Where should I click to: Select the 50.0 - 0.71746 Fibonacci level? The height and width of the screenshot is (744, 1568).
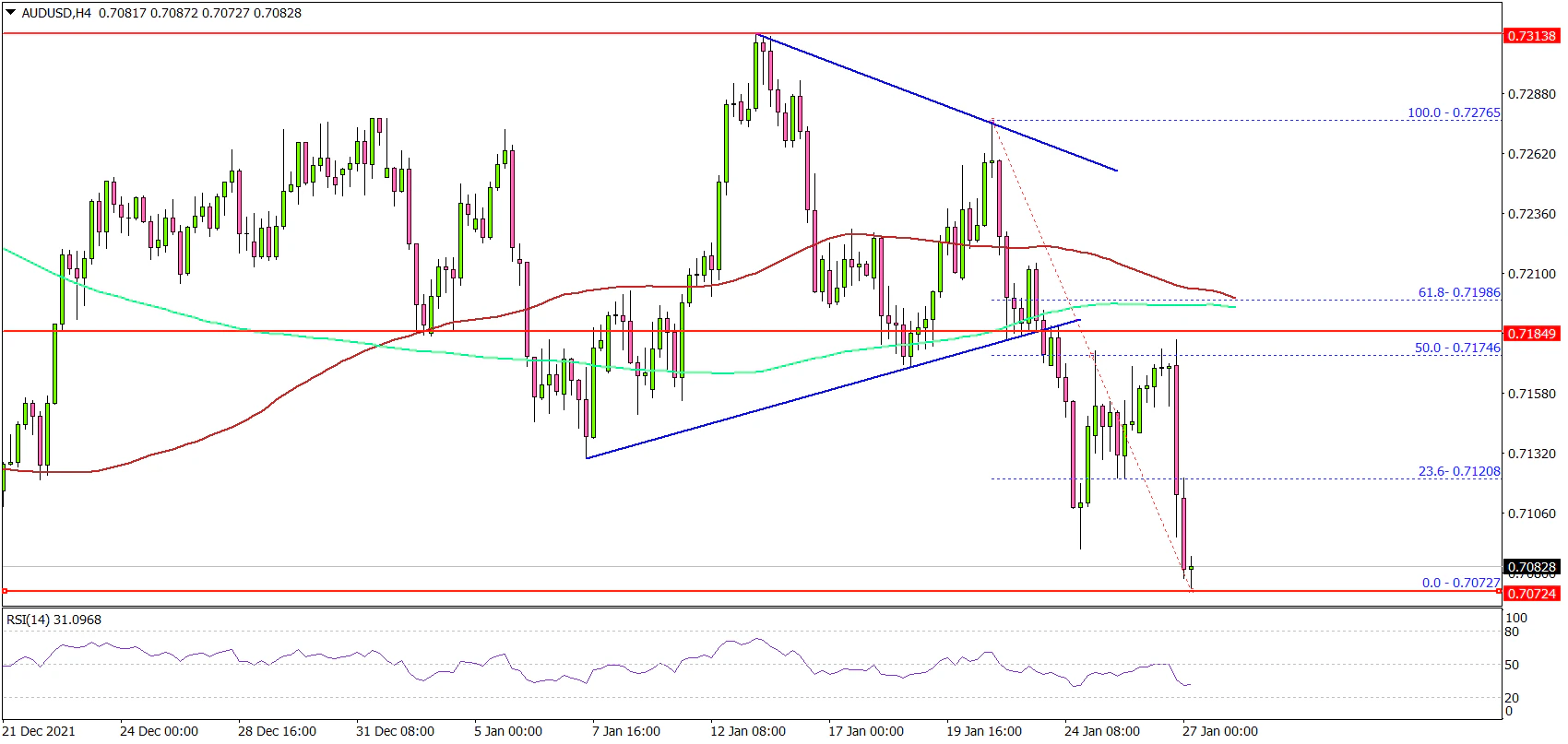click(1456, 348)
